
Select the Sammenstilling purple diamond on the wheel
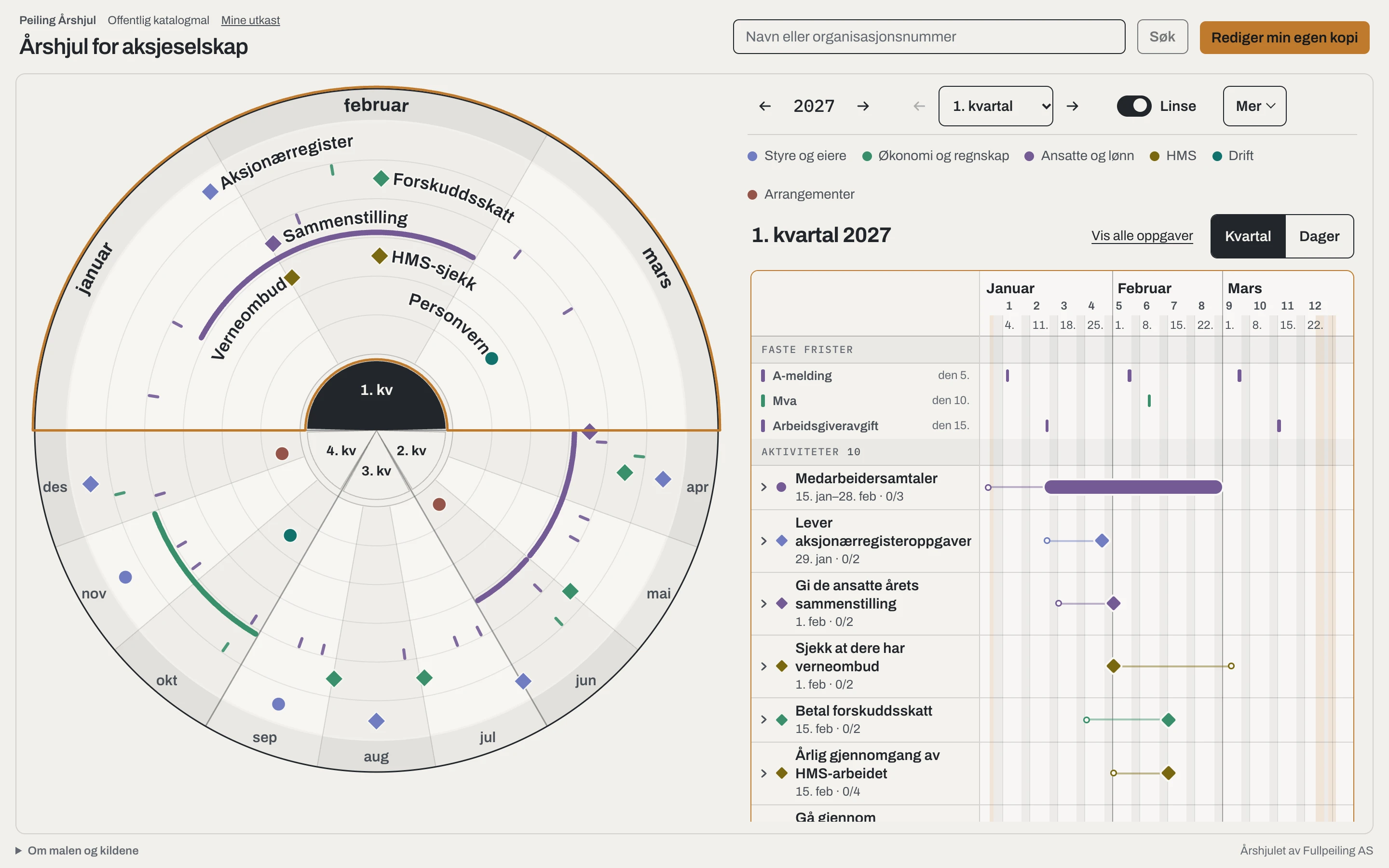[273, 244]
